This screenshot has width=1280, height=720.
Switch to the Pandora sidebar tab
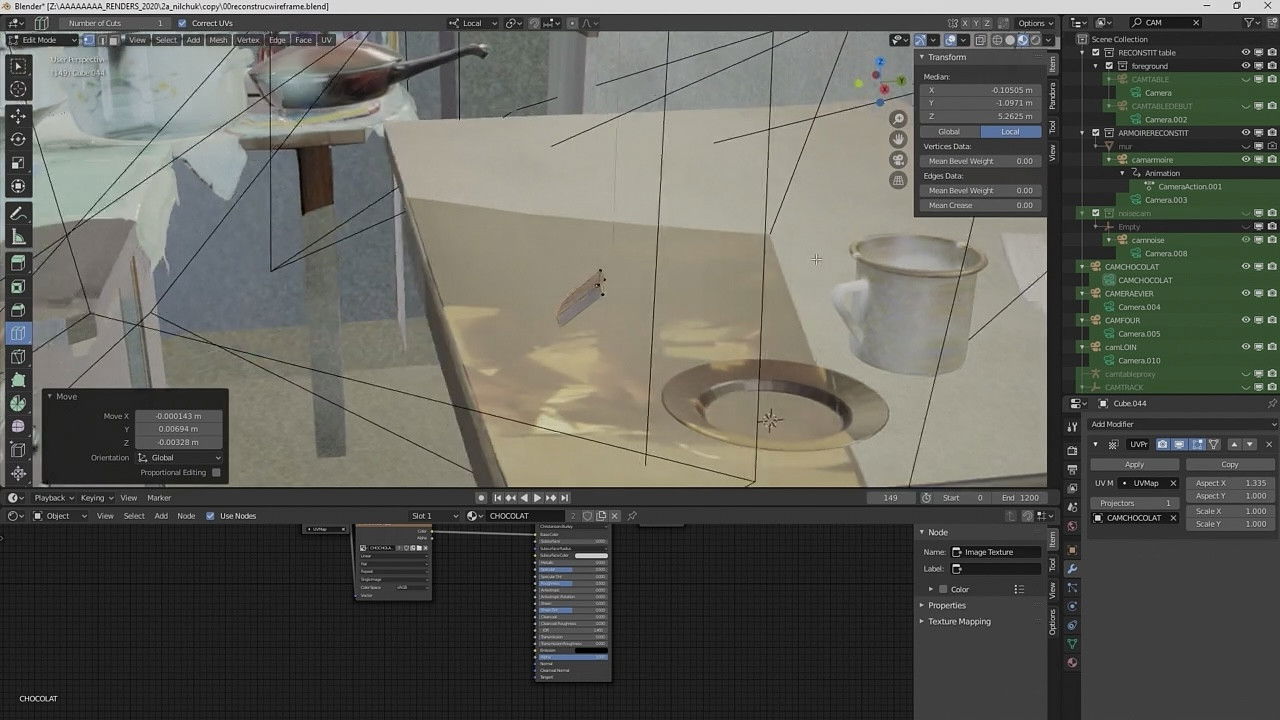[x=1052, y=95]
